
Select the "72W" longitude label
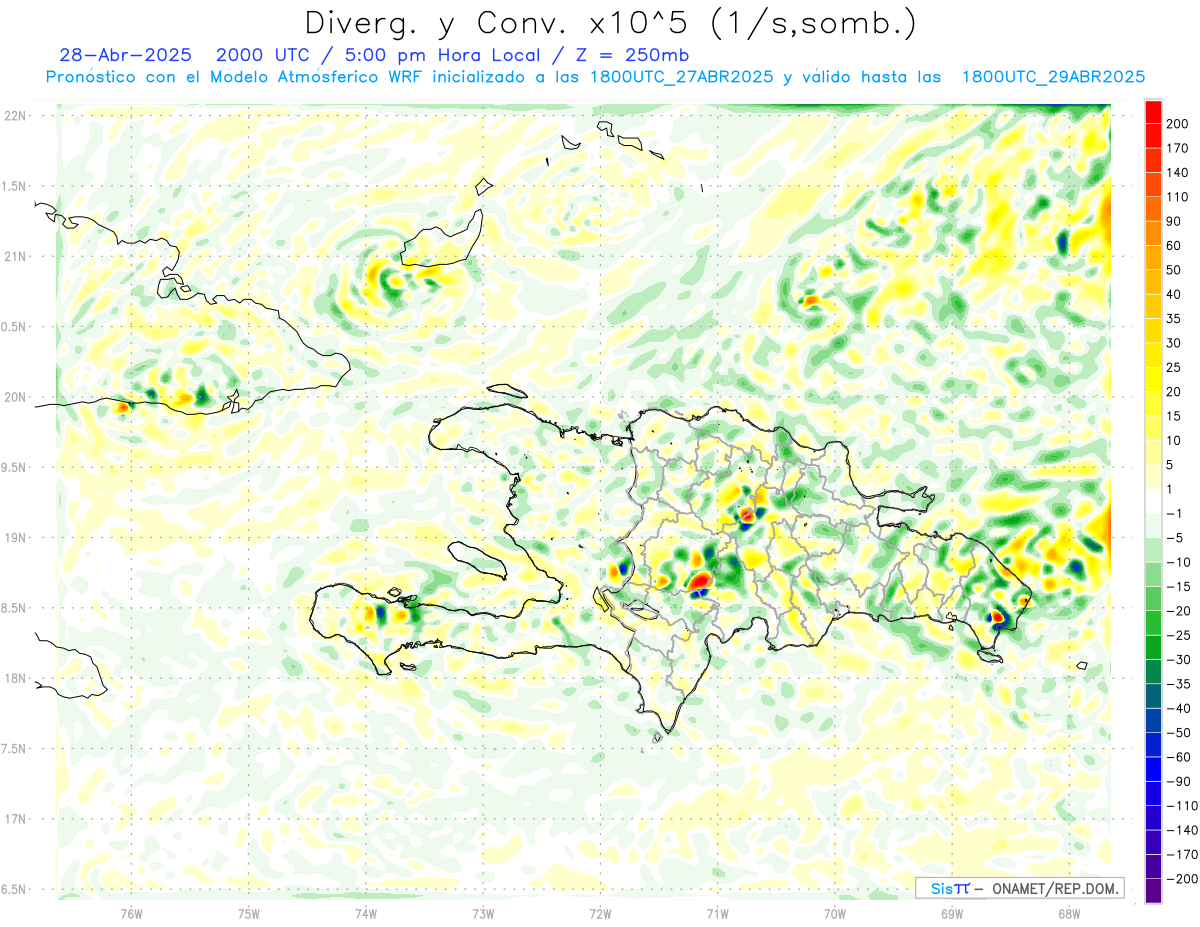click(x=600, y=914)
